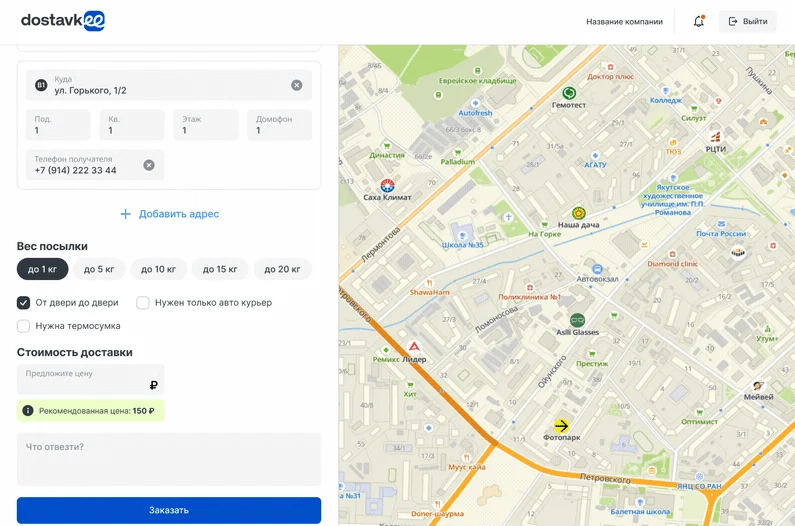
Task: Select the Силуэт shop marker
Action: (x=694, y=109)
